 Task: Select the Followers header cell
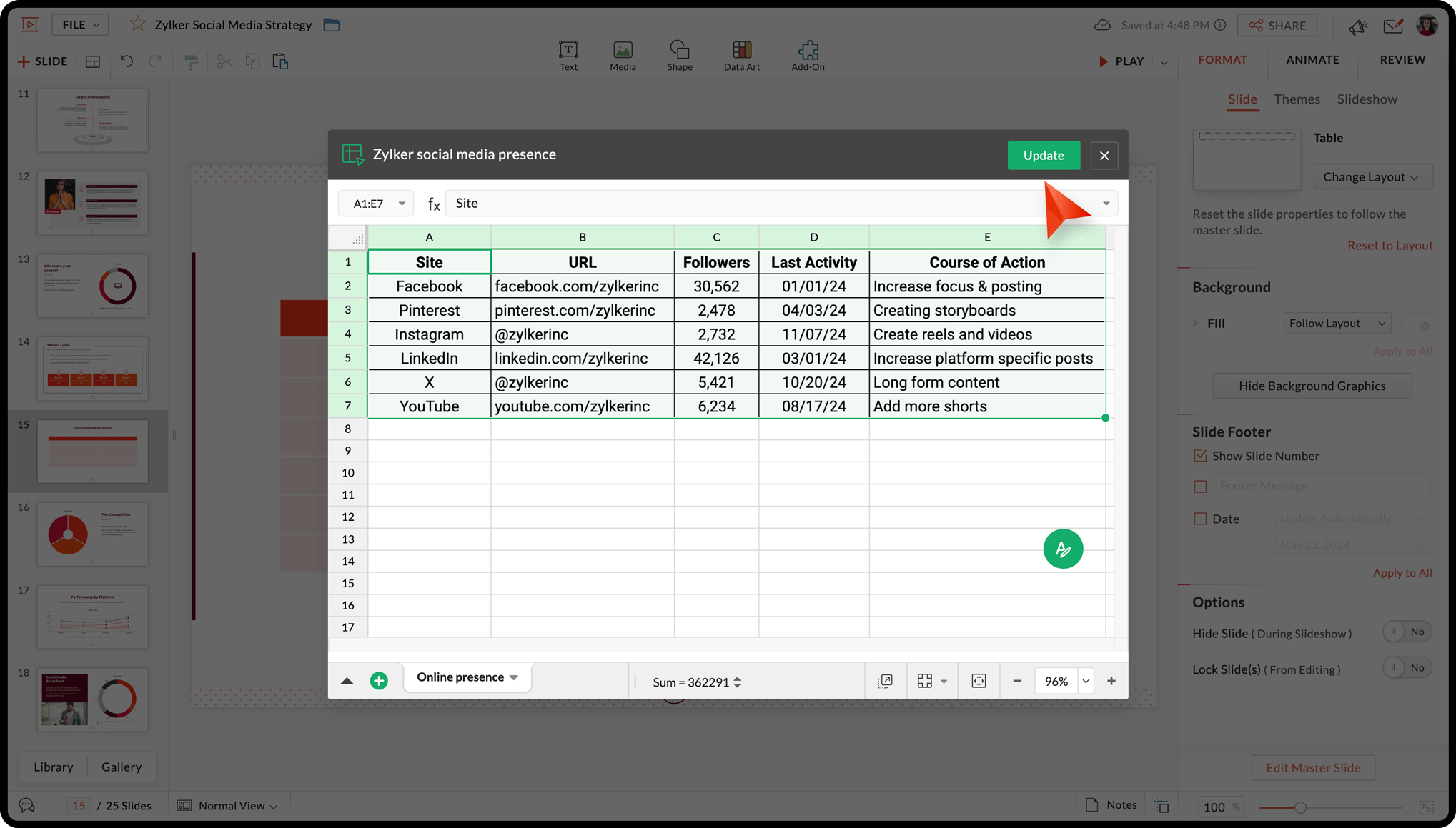click(716, 262)
